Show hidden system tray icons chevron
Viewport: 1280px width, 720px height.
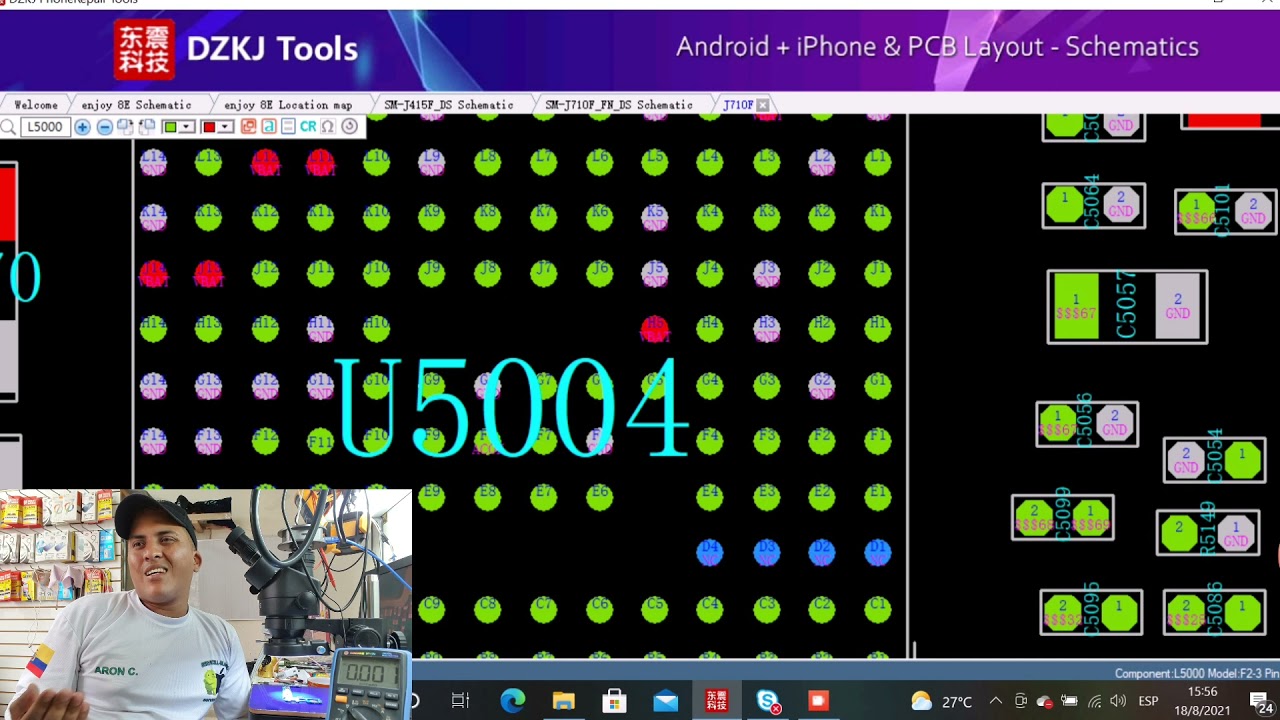(x=995, y=701)
